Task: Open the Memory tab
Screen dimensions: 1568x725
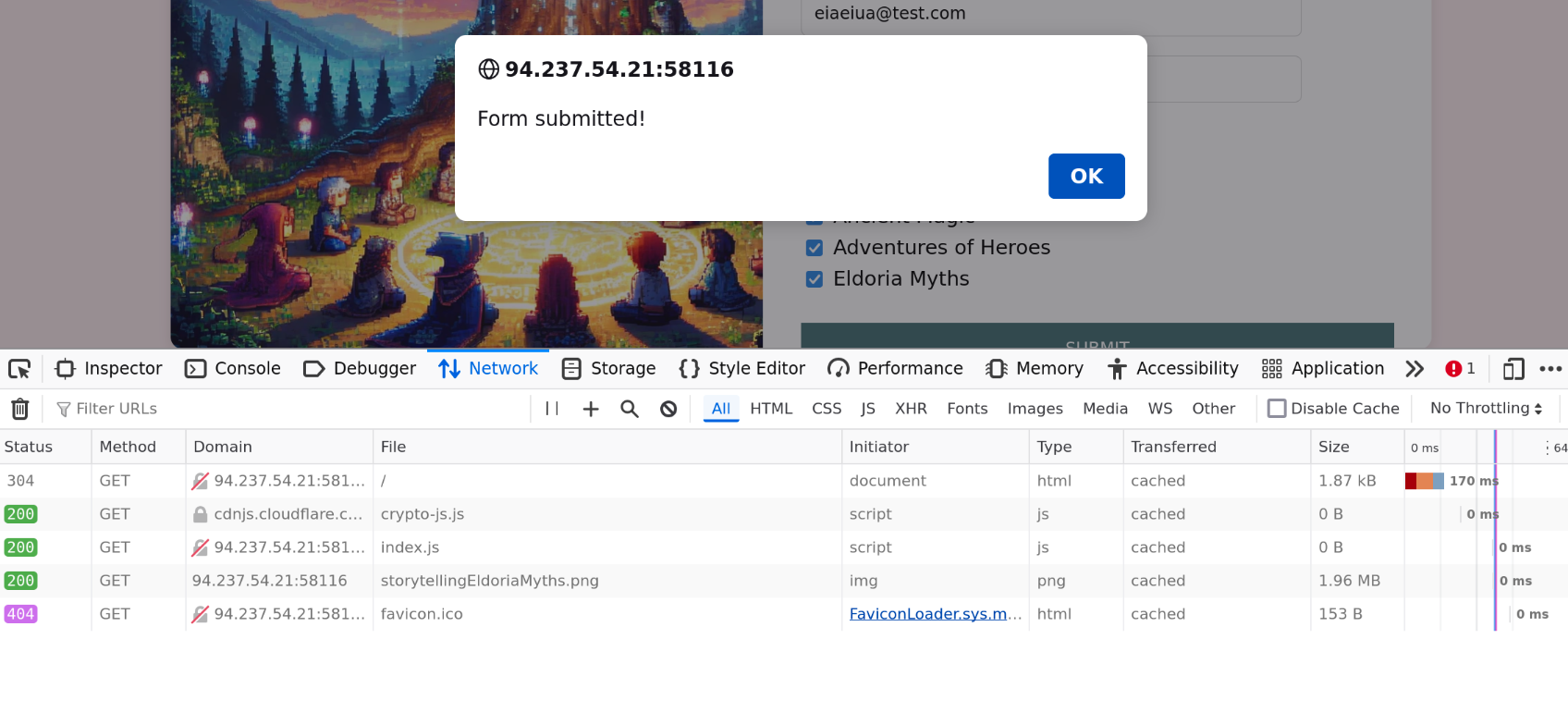Action: (1035, 369)
